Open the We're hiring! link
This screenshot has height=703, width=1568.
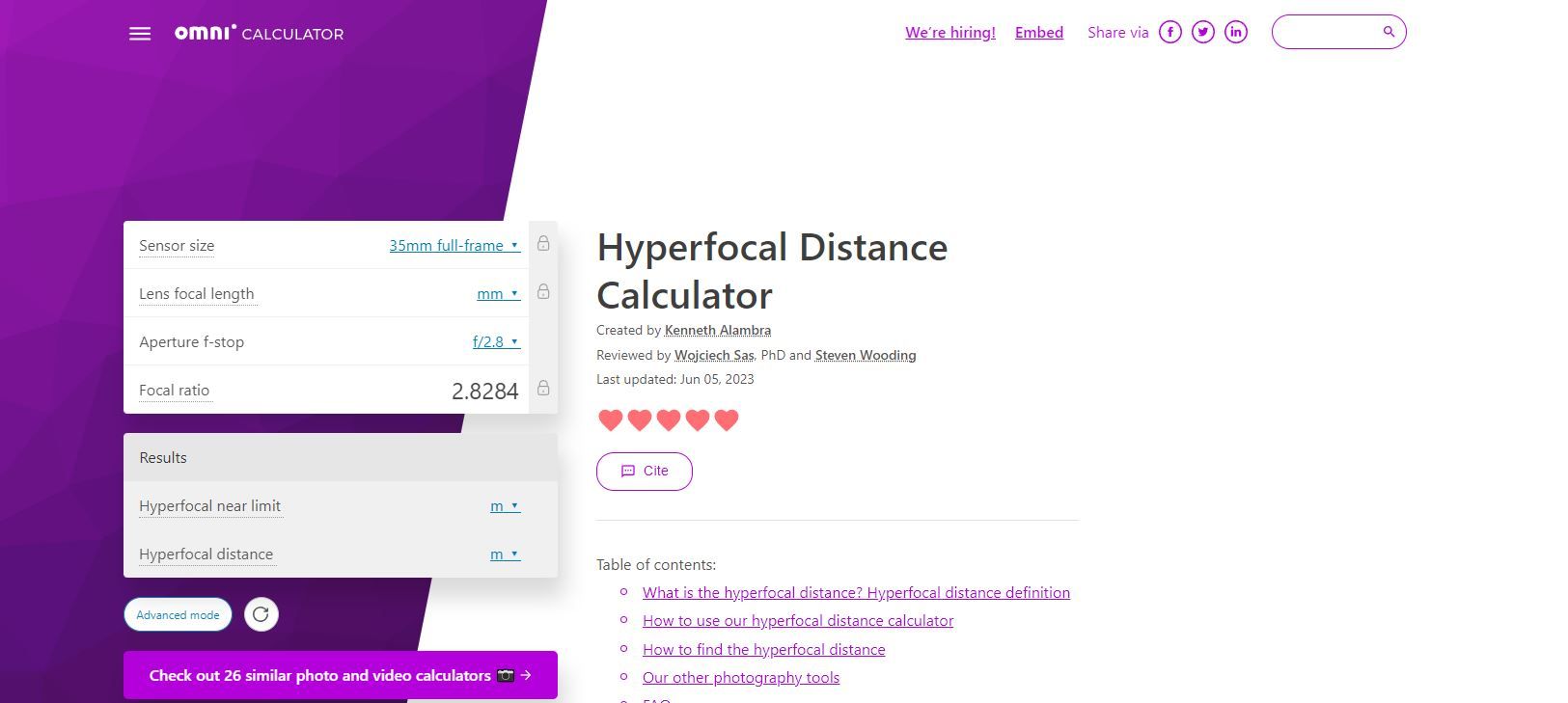tap(949, 33)
